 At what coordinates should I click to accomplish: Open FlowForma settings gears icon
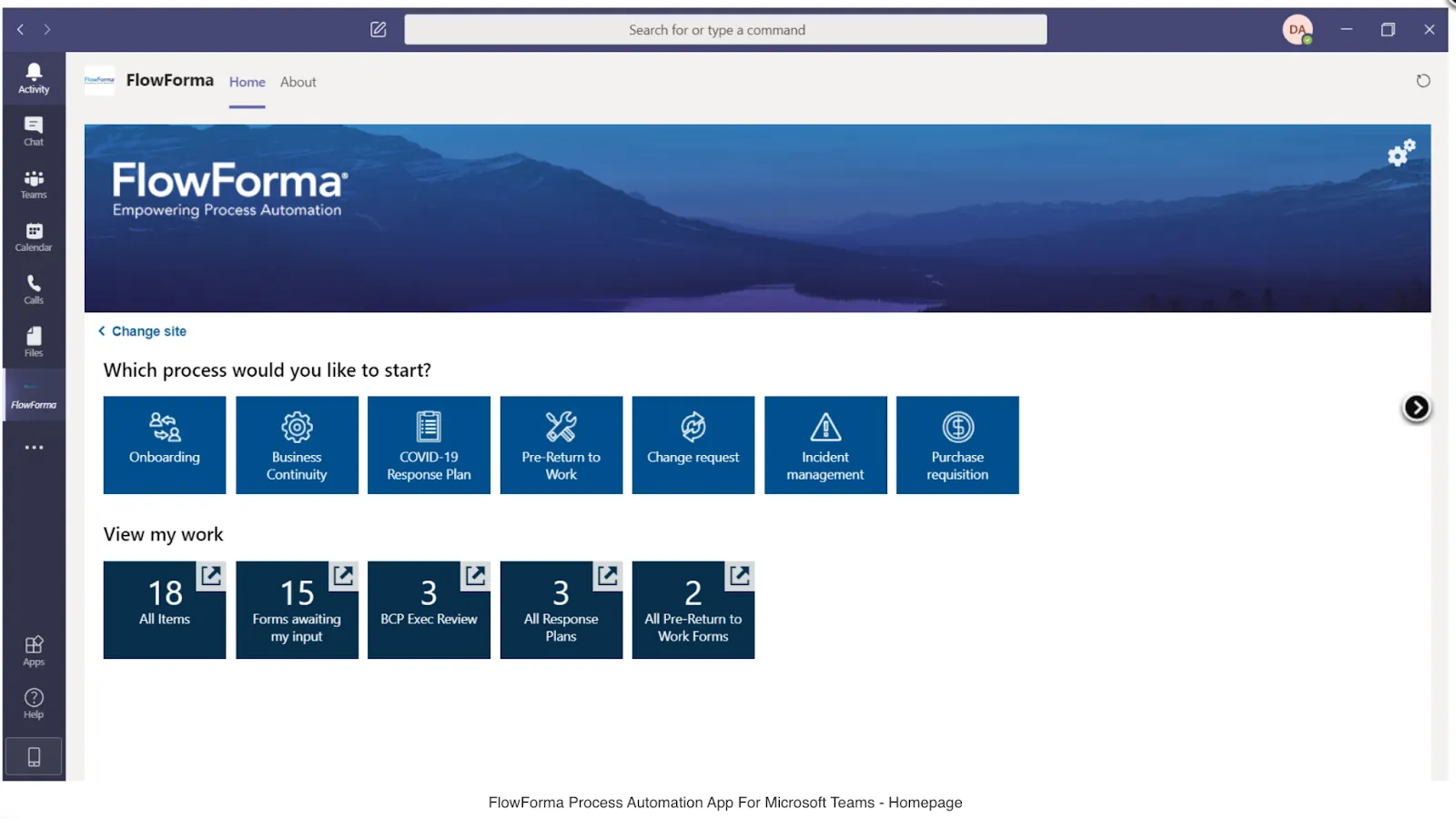coord(1401,153)
